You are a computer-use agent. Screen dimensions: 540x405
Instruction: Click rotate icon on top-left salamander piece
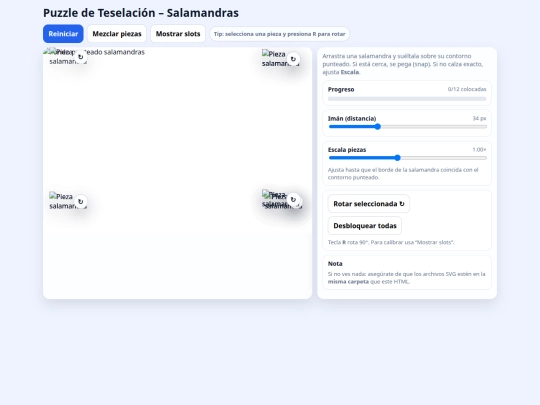pos(81,57)
